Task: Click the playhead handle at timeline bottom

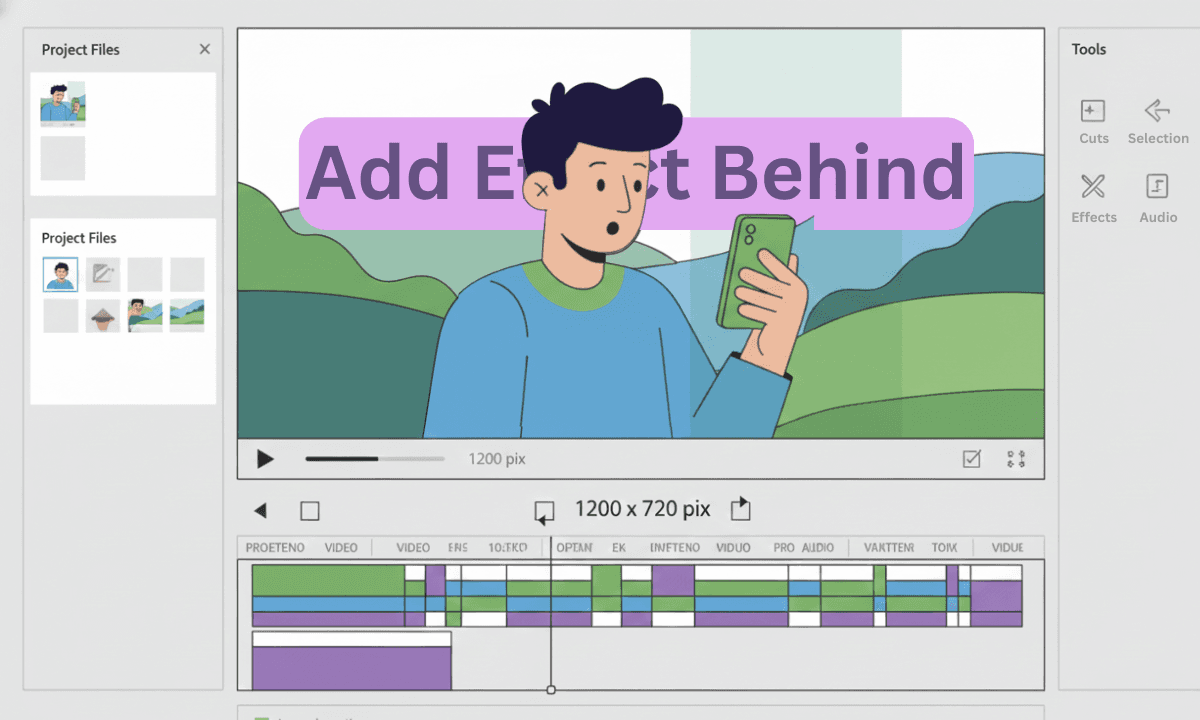Action: point(551,690)
